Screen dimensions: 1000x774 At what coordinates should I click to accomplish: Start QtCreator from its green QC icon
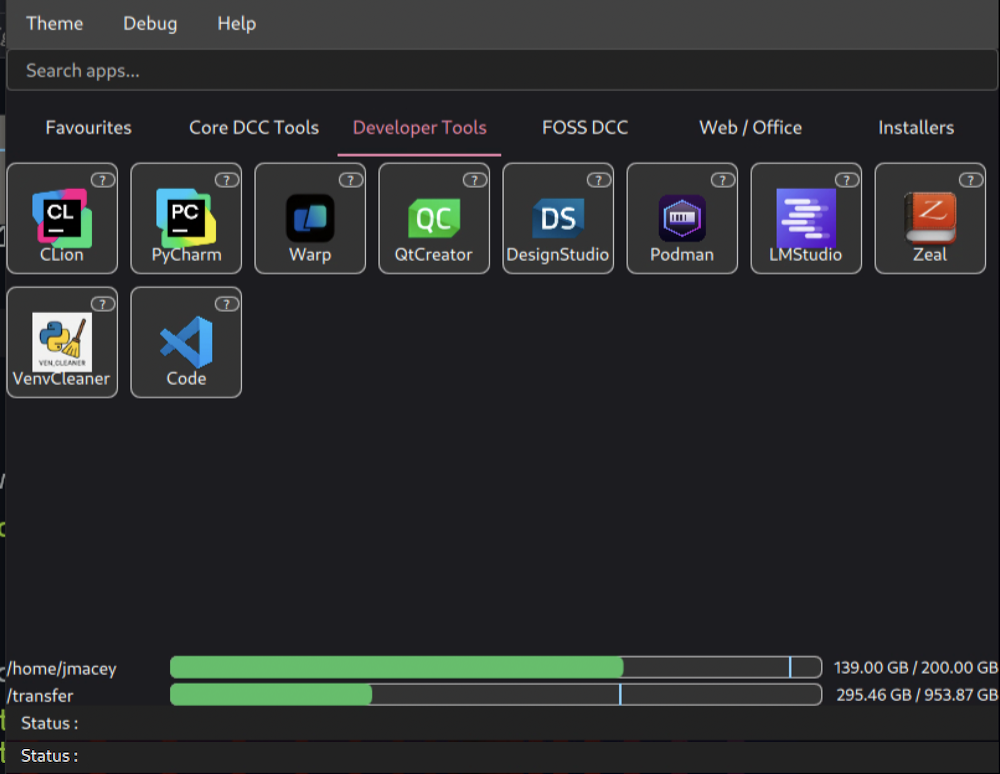coord(434,218)
